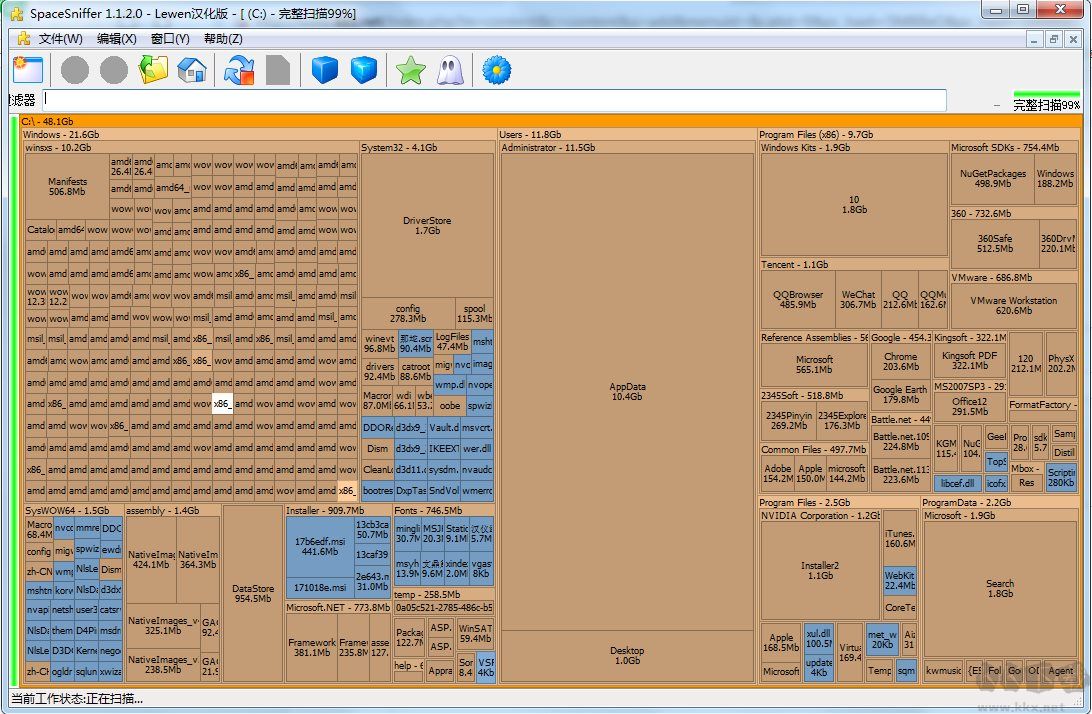Click into the filter text field
1092x714 pixels.
494,101
